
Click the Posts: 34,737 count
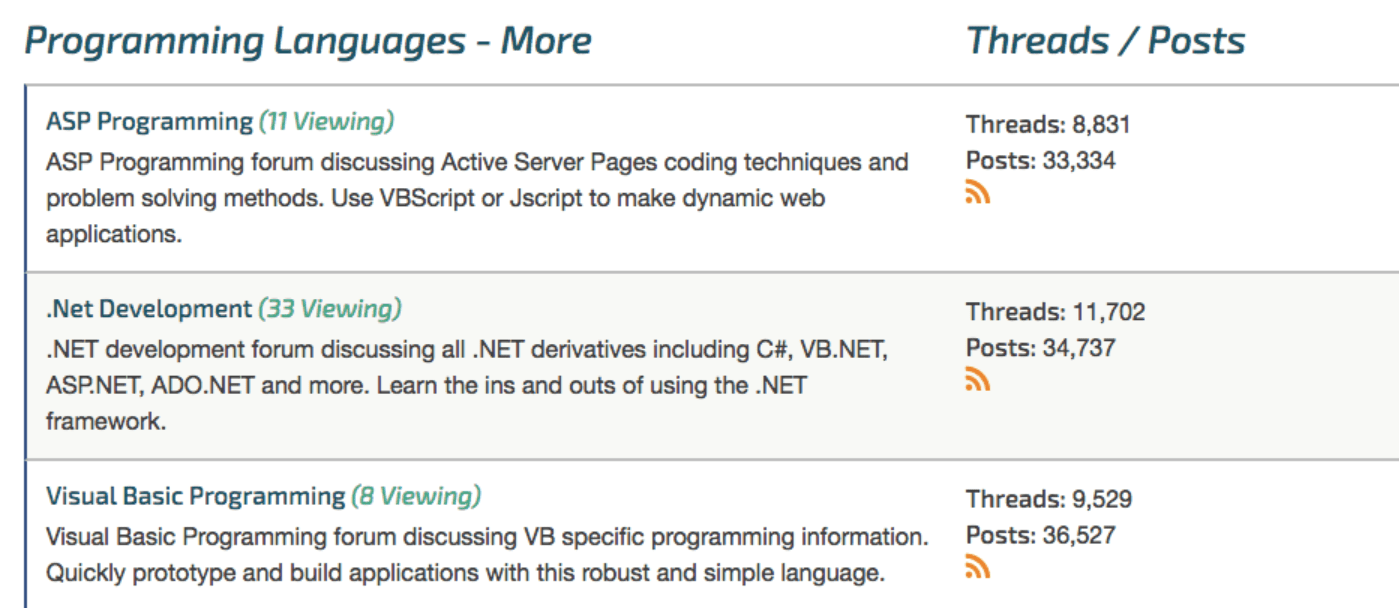click(x=1041, y=347)
